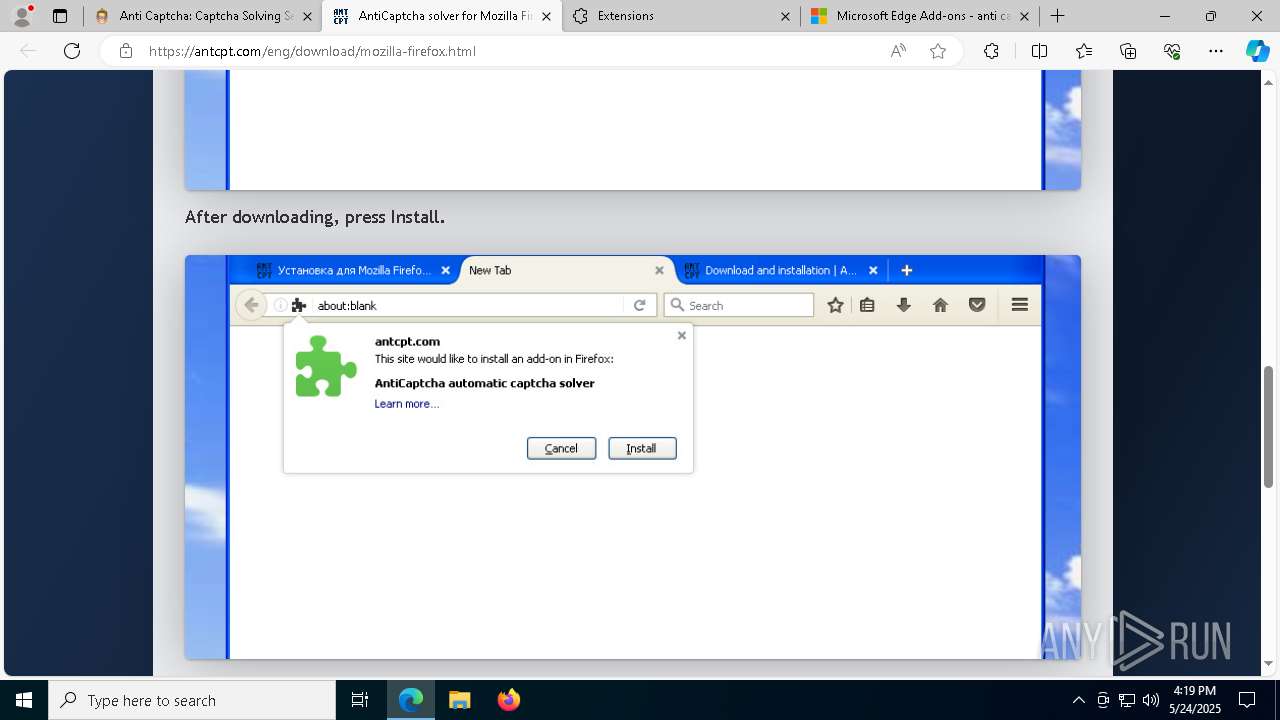This screenshot has width=1280, height=720.
Task: Click the Read aloud icon
Action: pyautogui.click(x=898, y=51)
